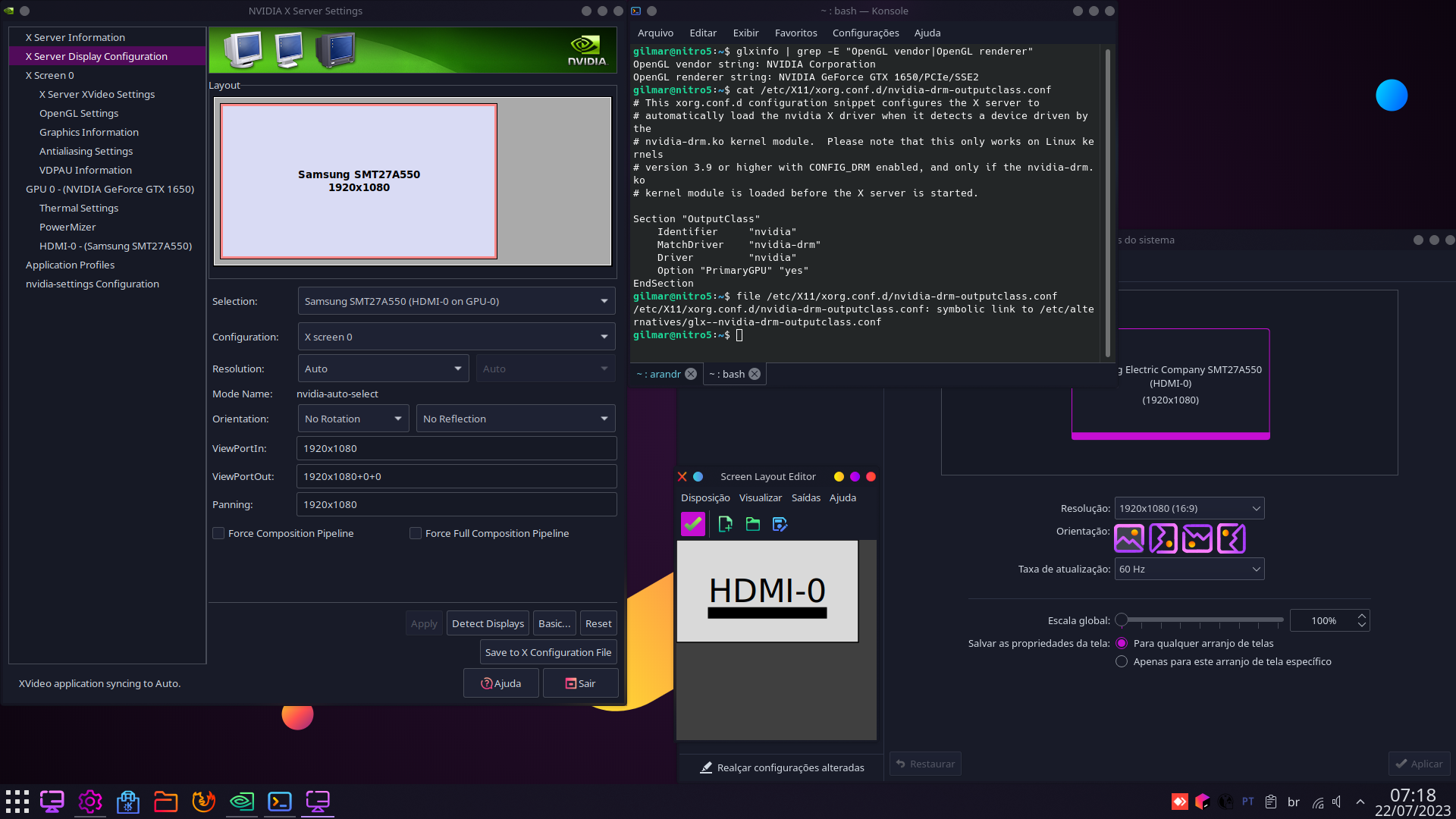The image size is (1456, 819).
Task: Click the new layout document icon
Action: pyautogui.click(x=725, y=524)
